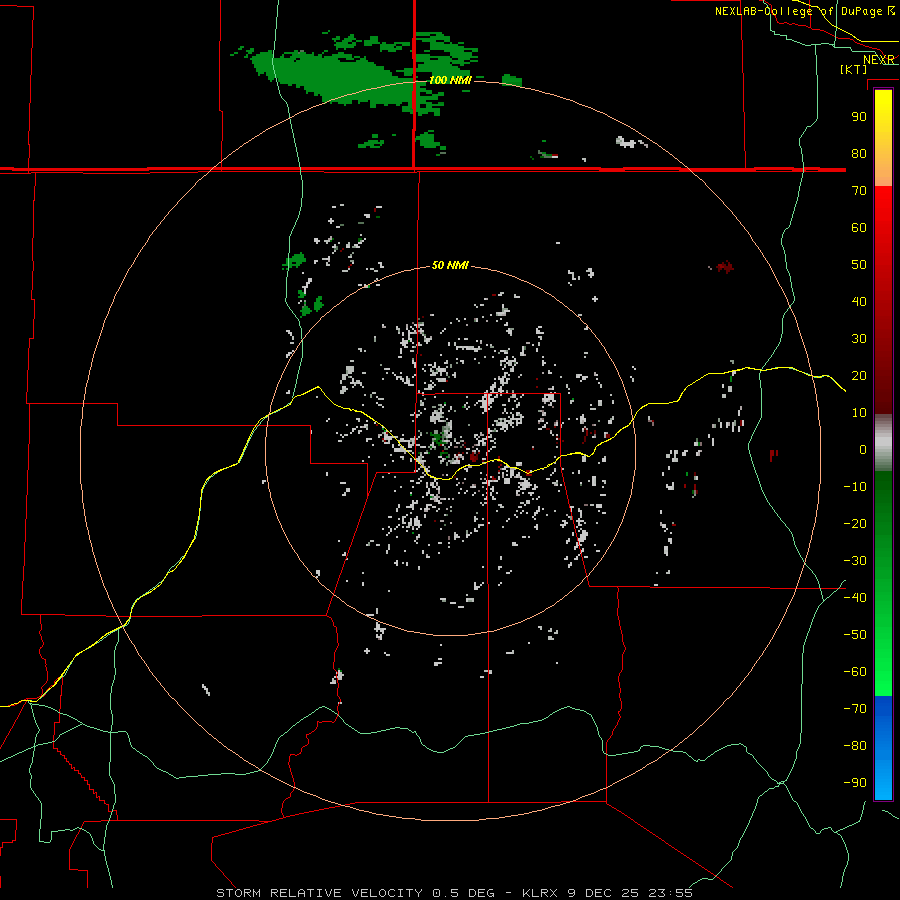The height and width of the screenshot is (900, 900).
Task: Click the 50 value on velocity scale
Action: pos(859,265)
